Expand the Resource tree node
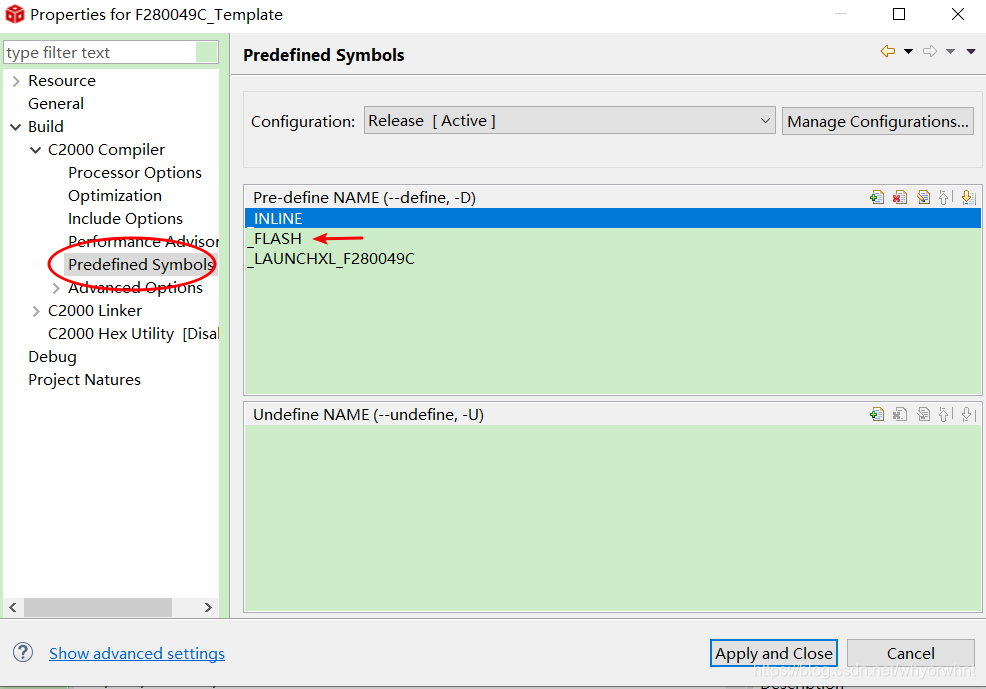Image resolution: width=986 pixels, height=689 pixels. click(x=16, y=81)
